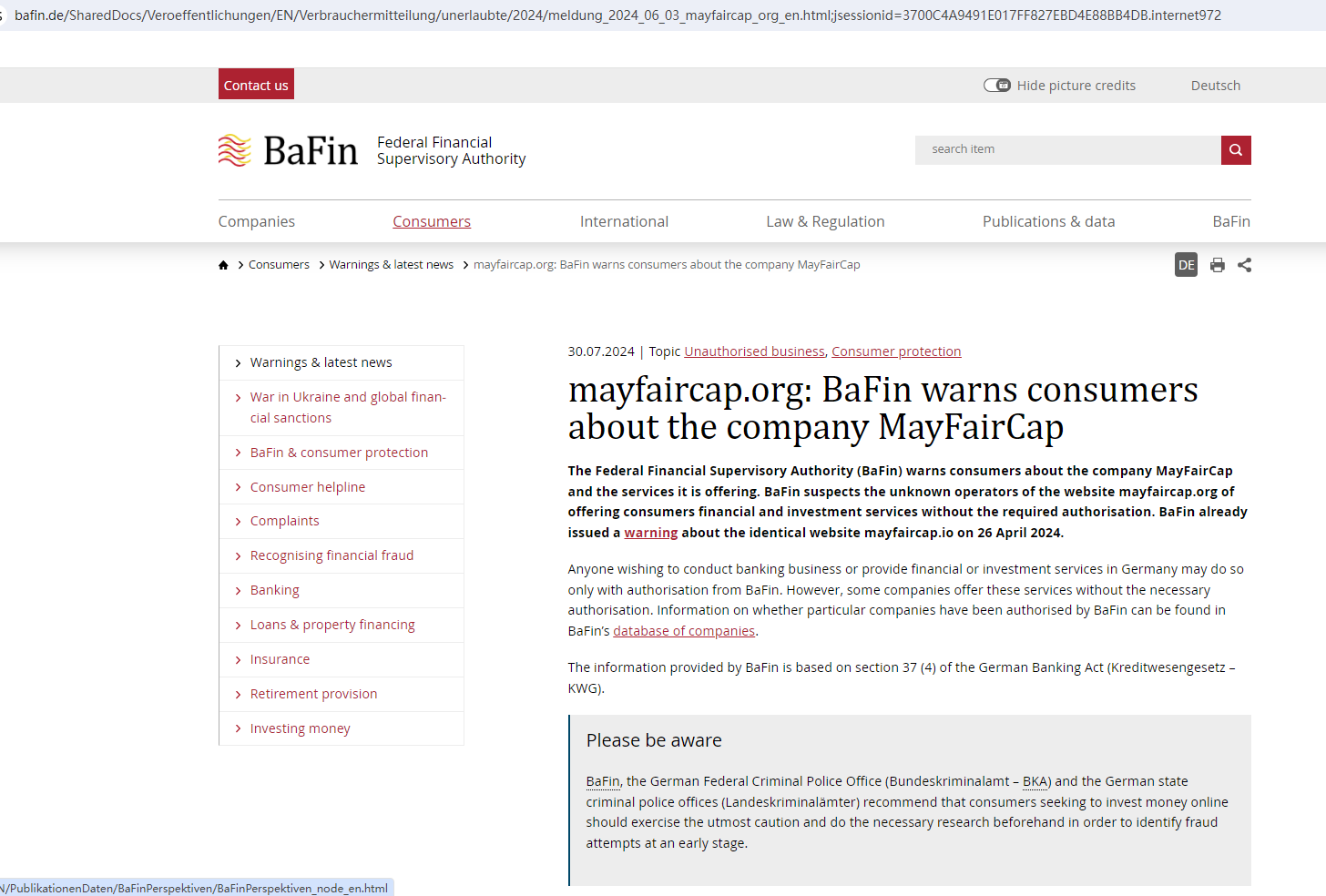Open the Publications & data menu
This screenshot has height=896, width=1326.
(1048, 221)
